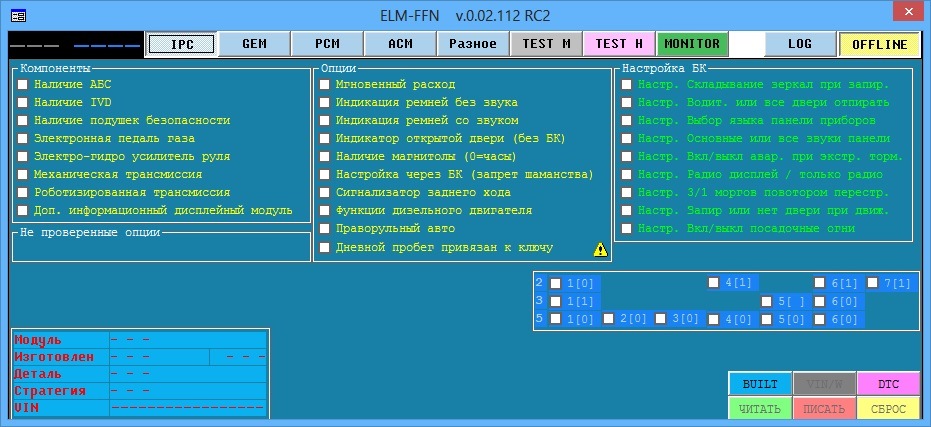
Task: Click the yellow OFFLINE button
Action: point(879,45)
